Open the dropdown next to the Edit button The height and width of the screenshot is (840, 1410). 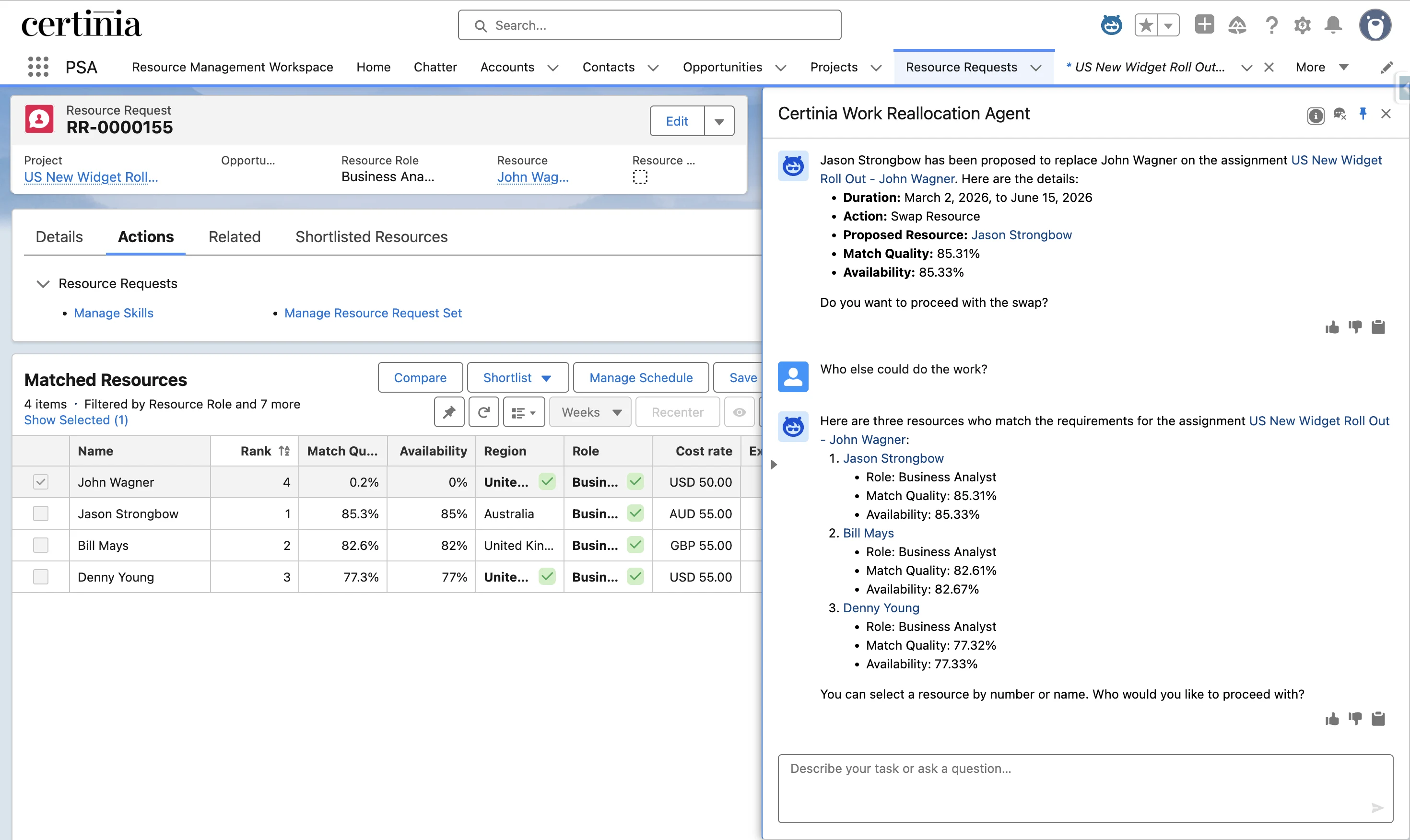(x=719, y=120)
